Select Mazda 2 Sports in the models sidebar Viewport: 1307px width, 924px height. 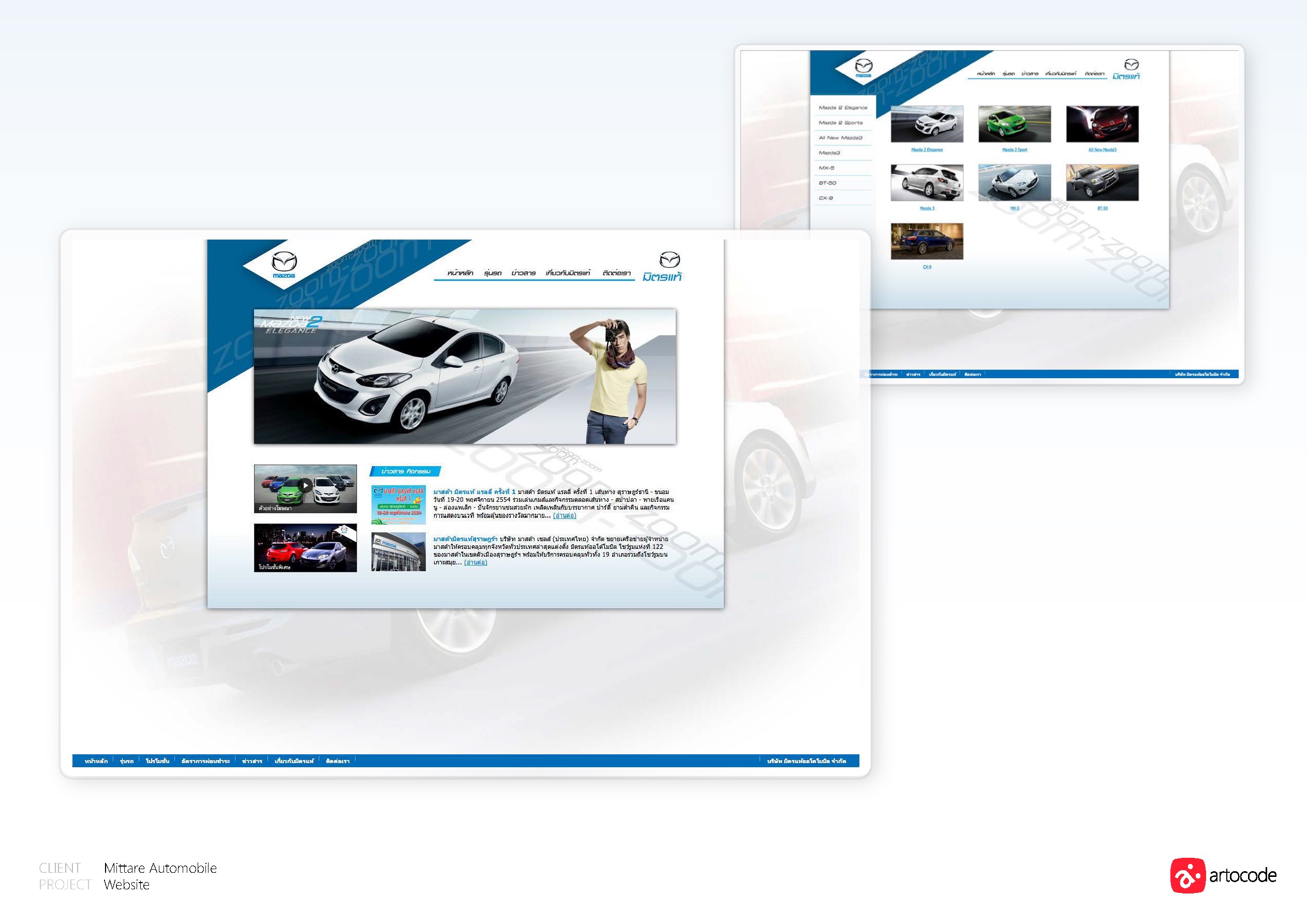click(840, 123)
